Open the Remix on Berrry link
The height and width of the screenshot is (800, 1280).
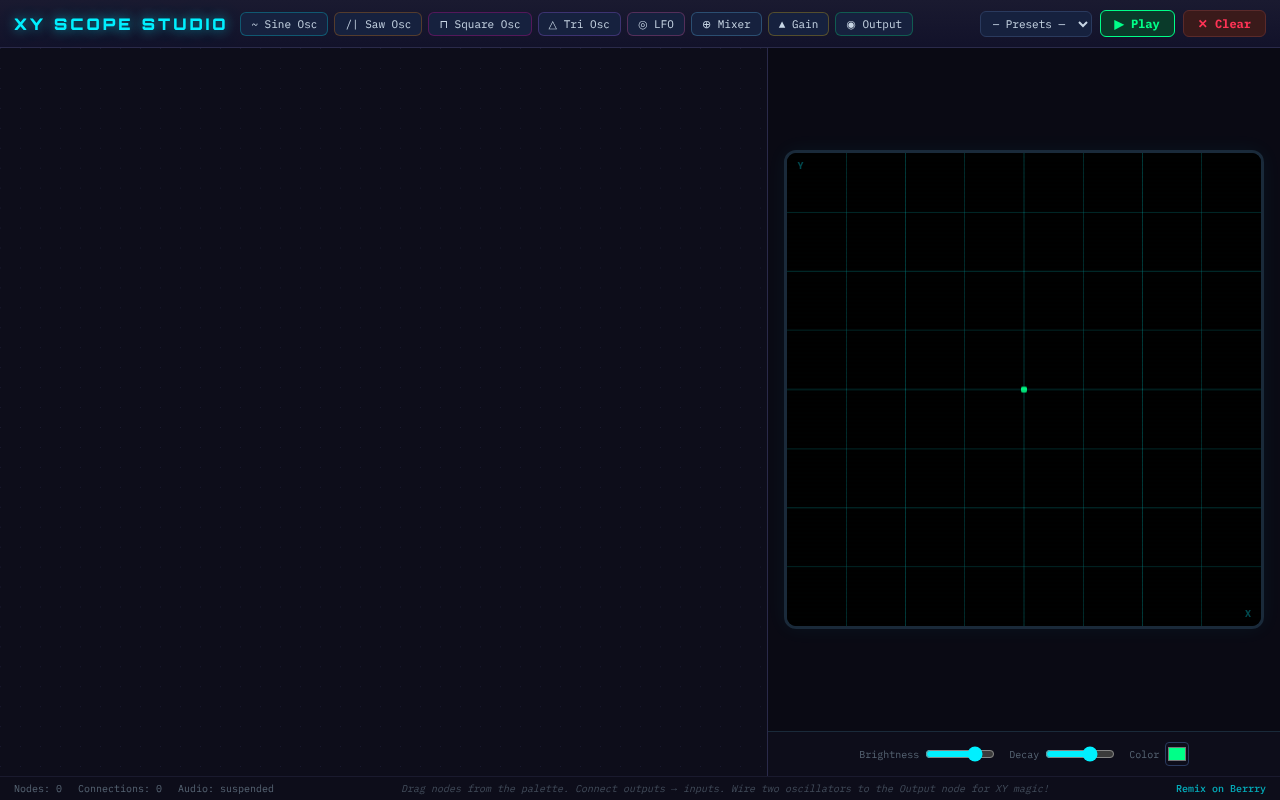click(x=1221, y=789)
